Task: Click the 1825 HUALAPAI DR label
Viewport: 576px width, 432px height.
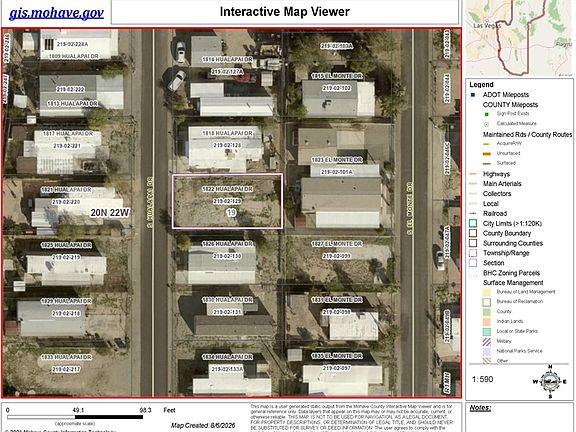Action: tap(66, 245)
